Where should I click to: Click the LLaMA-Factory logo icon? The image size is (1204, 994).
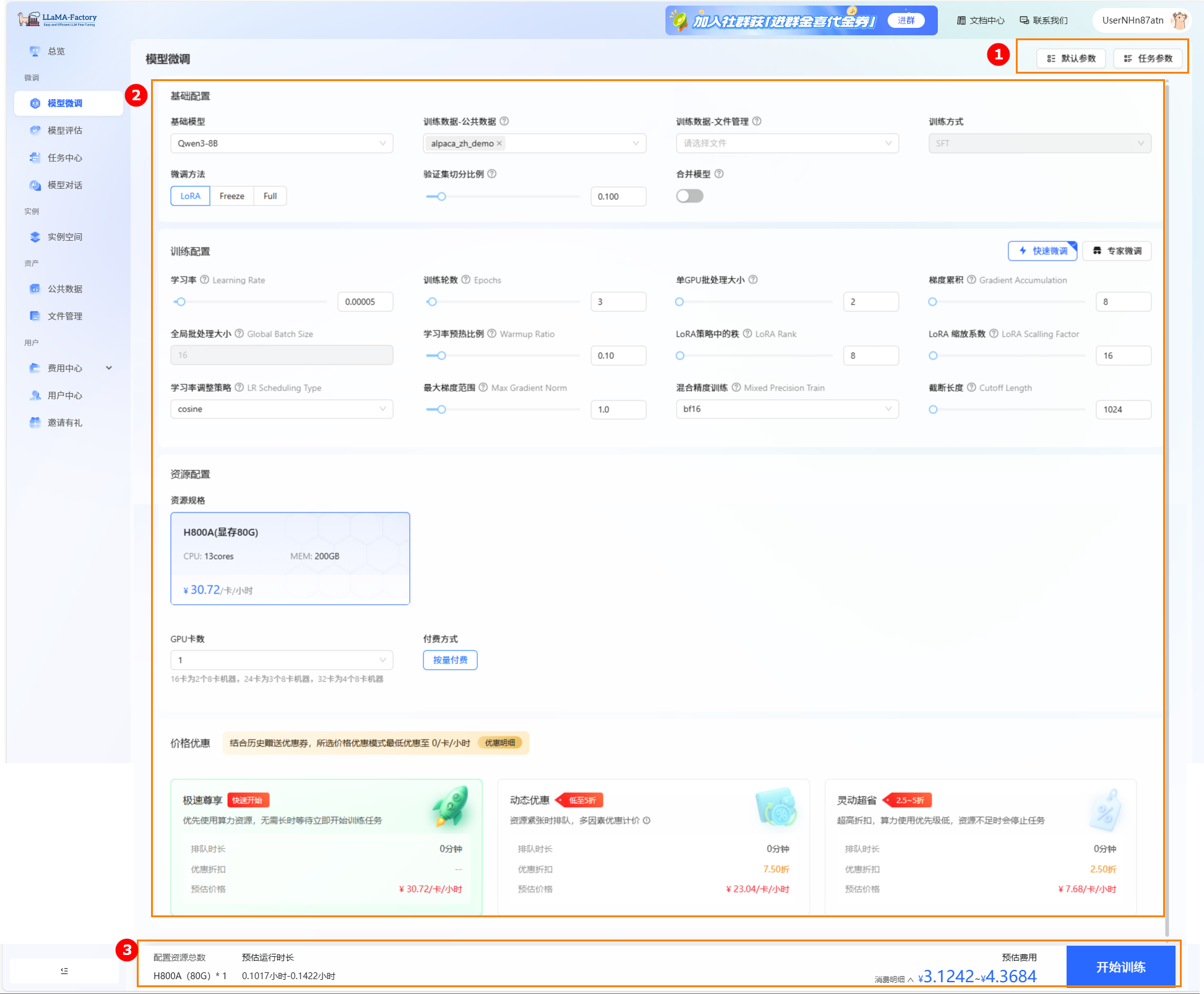28,19
